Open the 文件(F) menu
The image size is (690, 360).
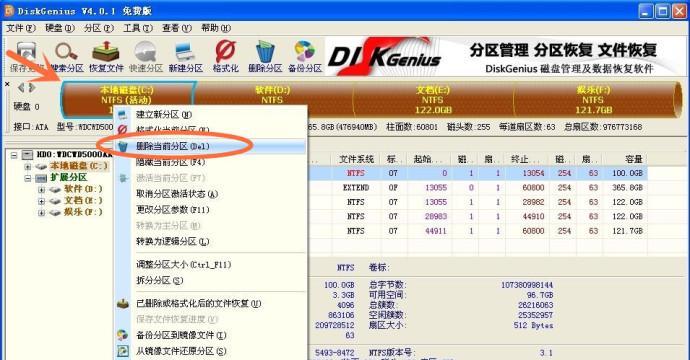point(21,28)
